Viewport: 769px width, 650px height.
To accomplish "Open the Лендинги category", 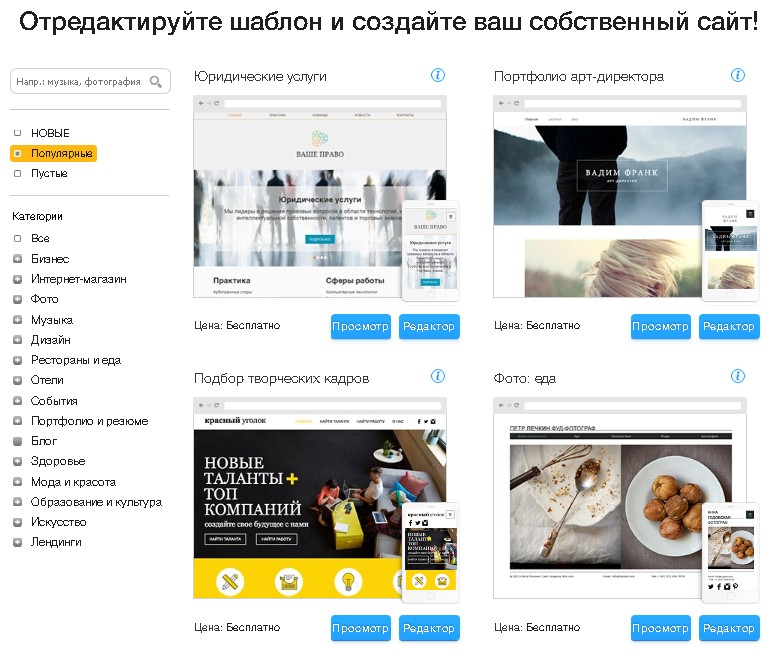I will point(56,542).
